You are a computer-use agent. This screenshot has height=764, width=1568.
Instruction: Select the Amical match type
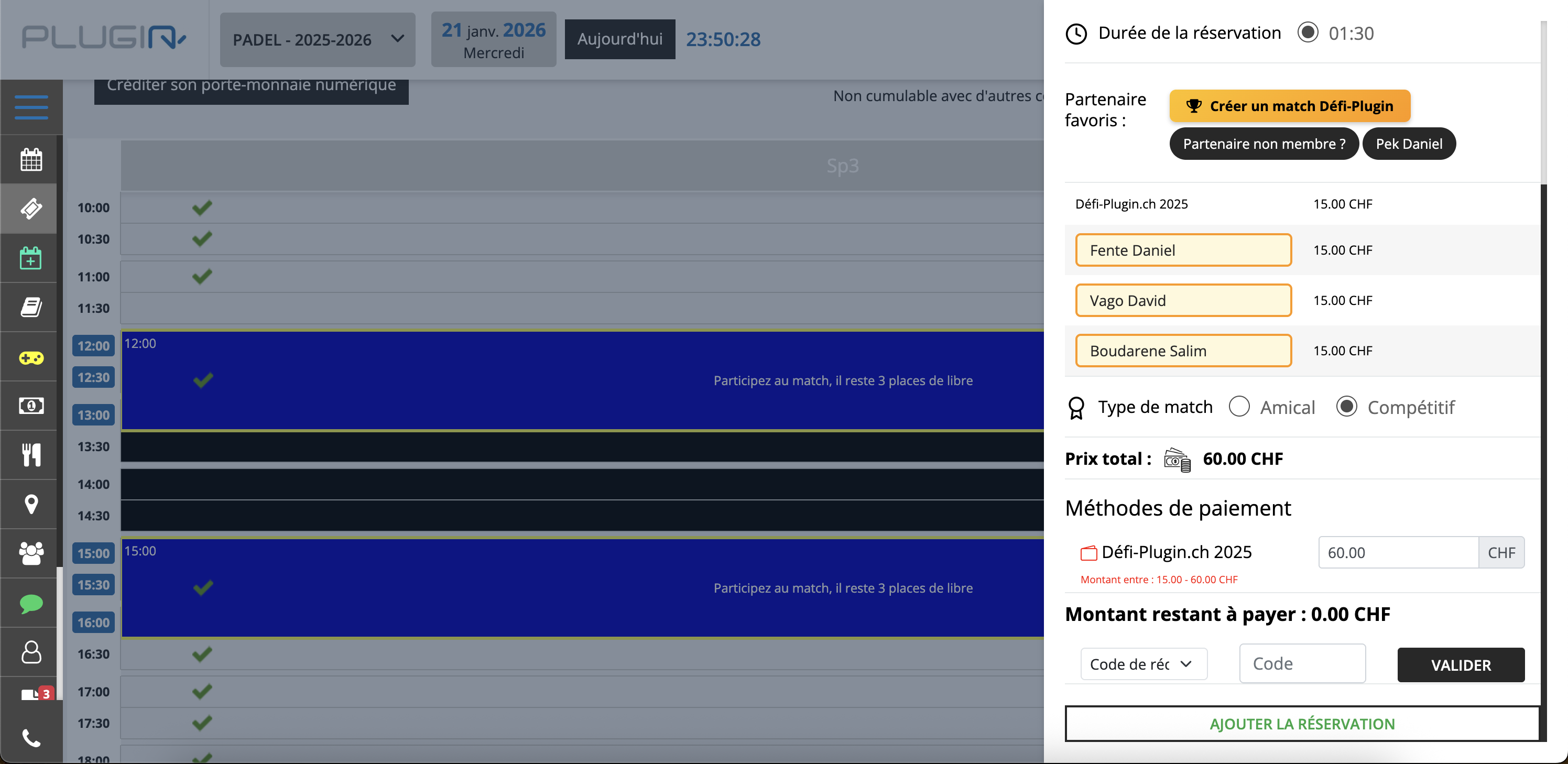(x=1239, y=407)
